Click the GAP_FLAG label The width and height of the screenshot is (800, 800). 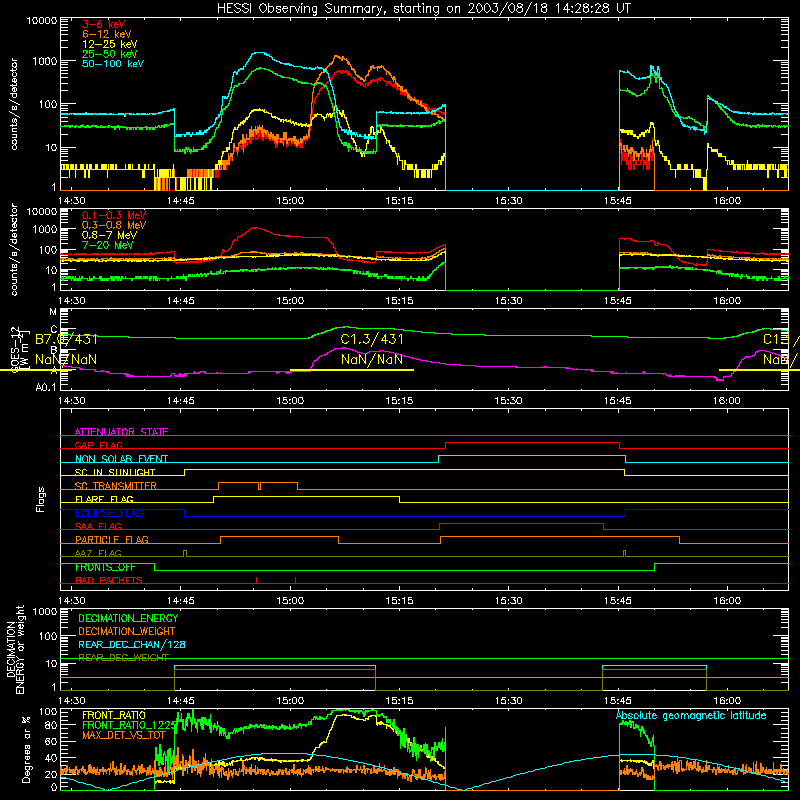98,445
